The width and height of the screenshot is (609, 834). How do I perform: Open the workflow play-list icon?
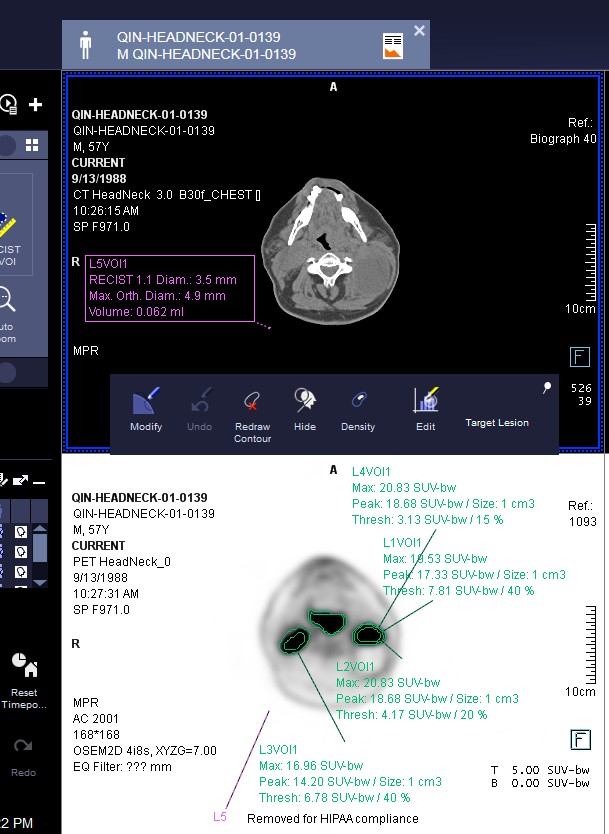(9, 104)
